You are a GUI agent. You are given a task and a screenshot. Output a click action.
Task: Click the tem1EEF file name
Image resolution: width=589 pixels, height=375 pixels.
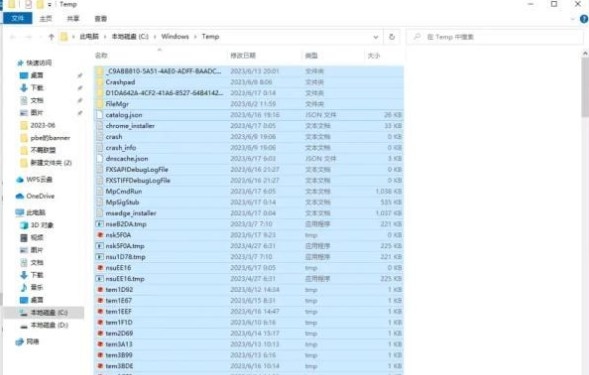pyautogui.click(x=118, y=311)
